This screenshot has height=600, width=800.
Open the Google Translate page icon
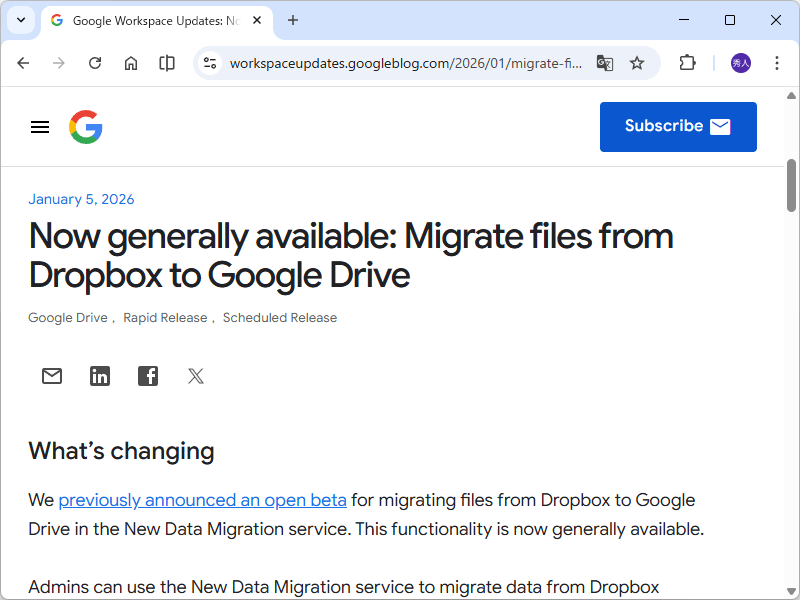pyautogui.click(x=605, y=62)
